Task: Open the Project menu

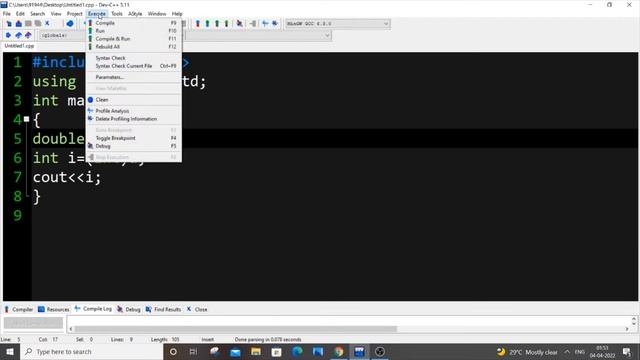Action: coord(75,13)
